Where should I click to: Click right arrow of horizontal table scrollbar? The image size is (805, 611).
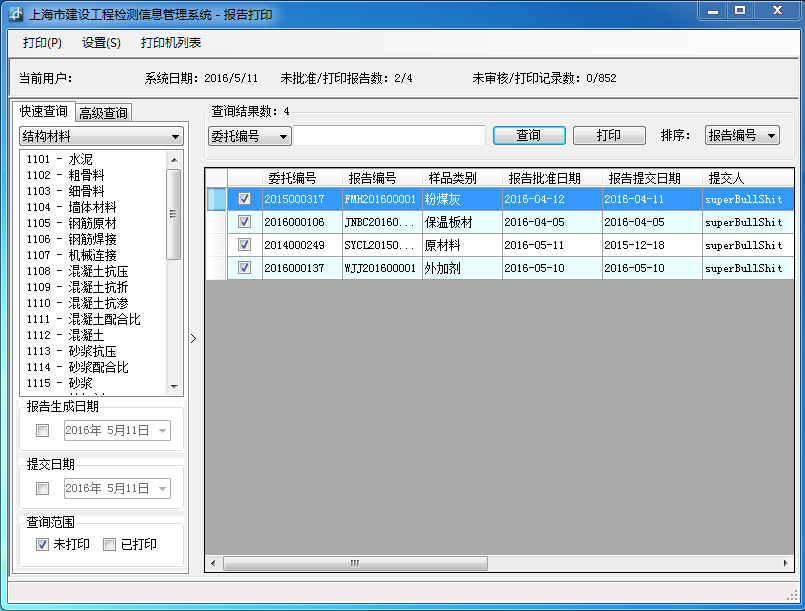click(x=786, y=564)
